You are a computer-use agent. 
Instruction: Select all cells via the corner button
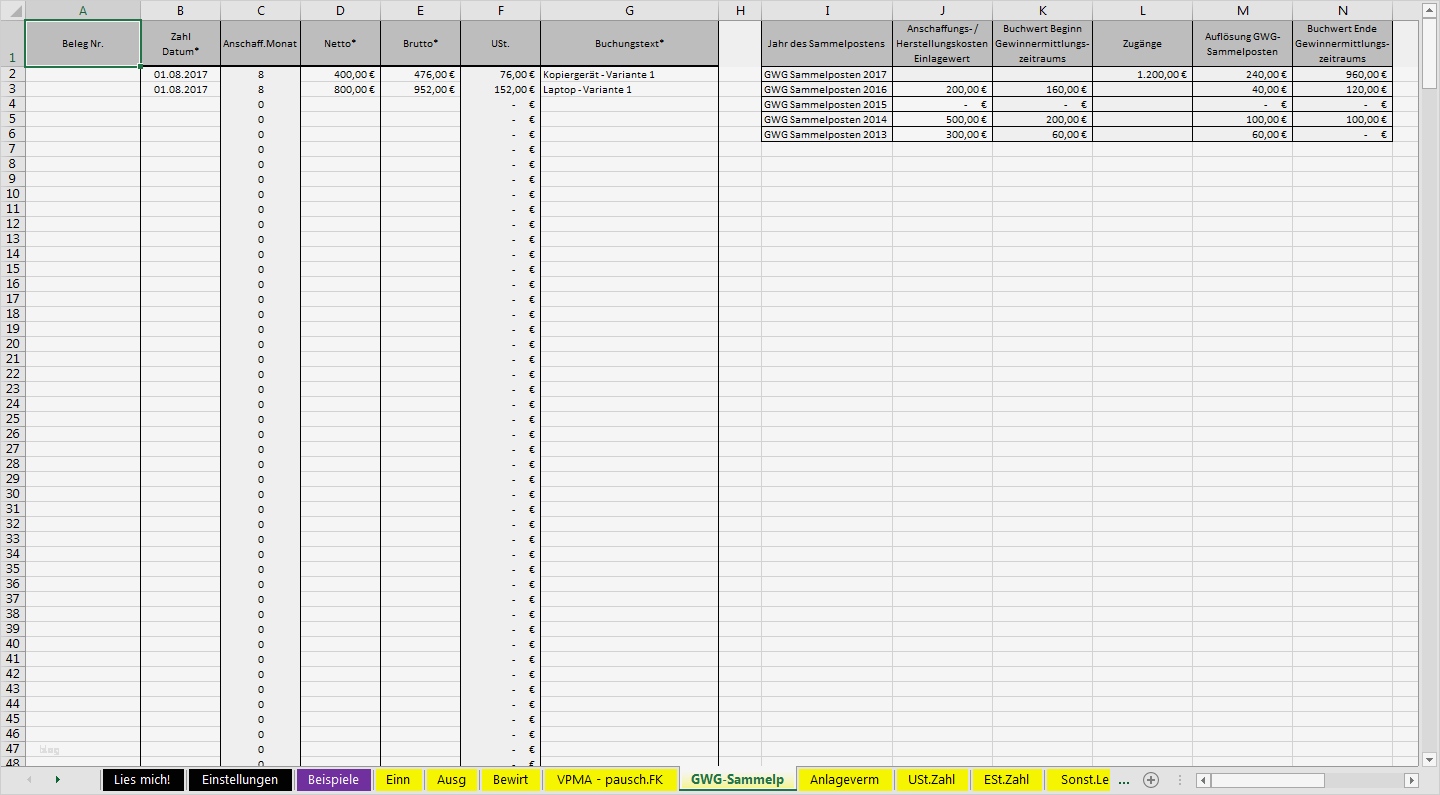click(10, 10)
